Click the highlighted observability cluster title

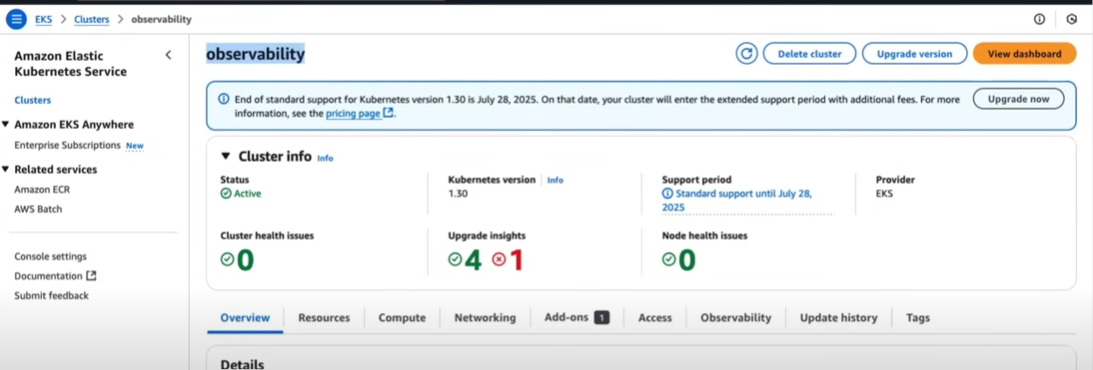tap(255, 54)
